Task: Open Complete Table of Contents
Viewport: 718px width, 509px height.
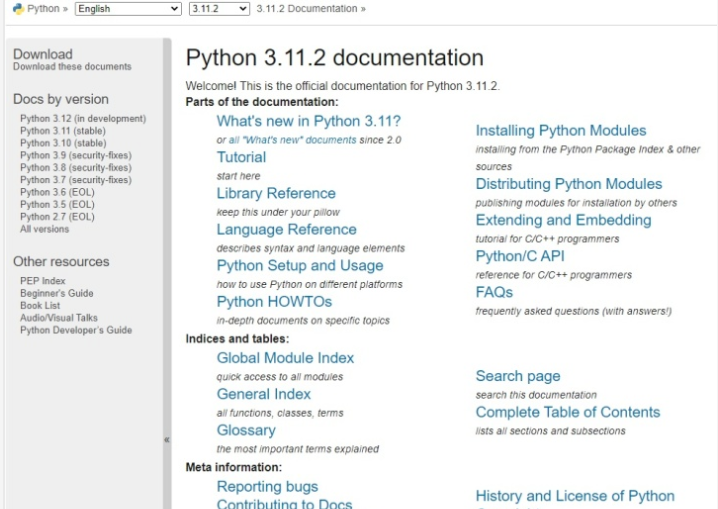Action: click(568, 412)
